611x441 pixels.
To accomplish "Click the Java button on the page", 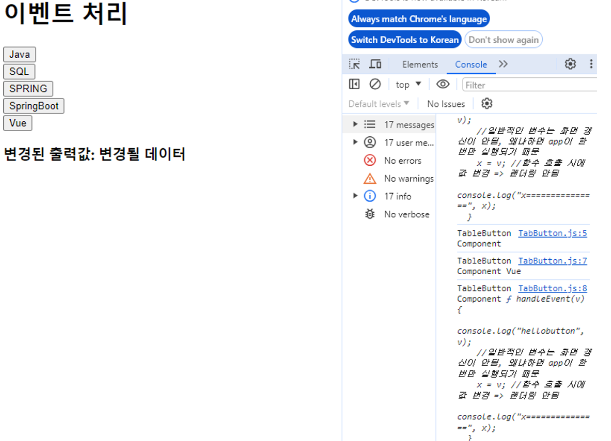I will pos(19,55).
